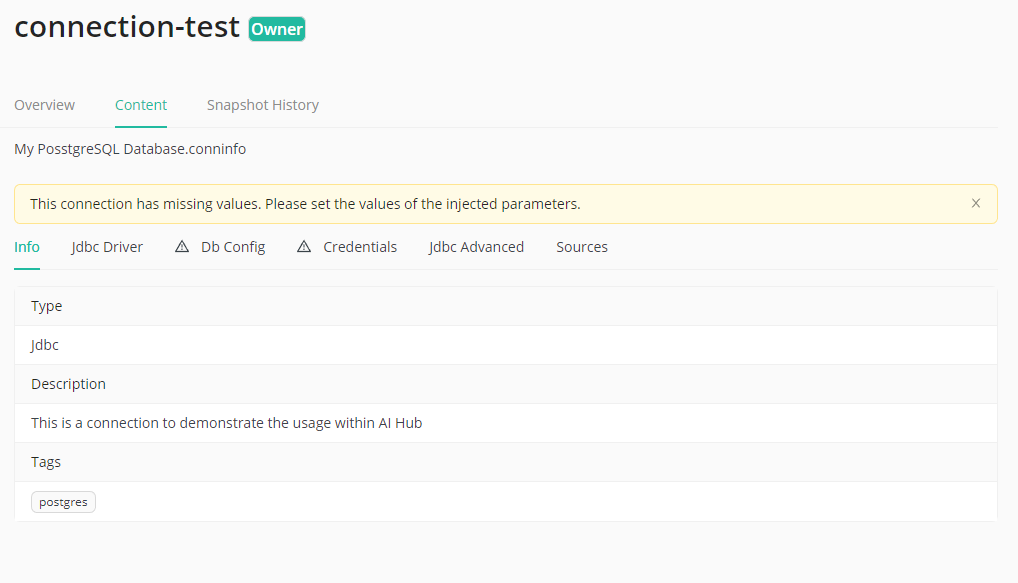Click the green Owner badge
Viewport: 1018px width, 583px height.
pyautogui.click(x=277, y=29)
